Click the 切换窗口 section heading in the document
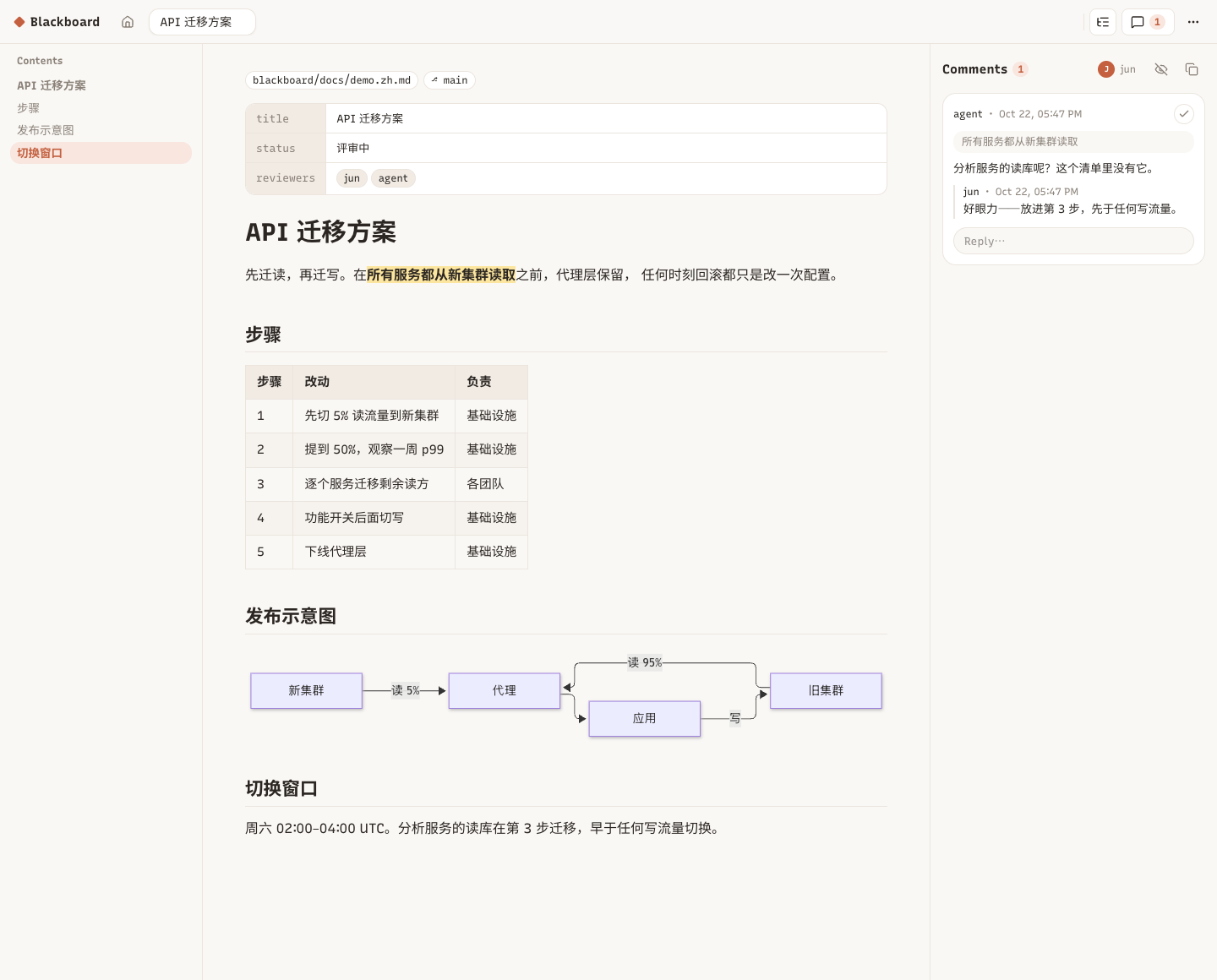Image resolution: width=1217 pixels, height=980 pixels. [281, 788]
